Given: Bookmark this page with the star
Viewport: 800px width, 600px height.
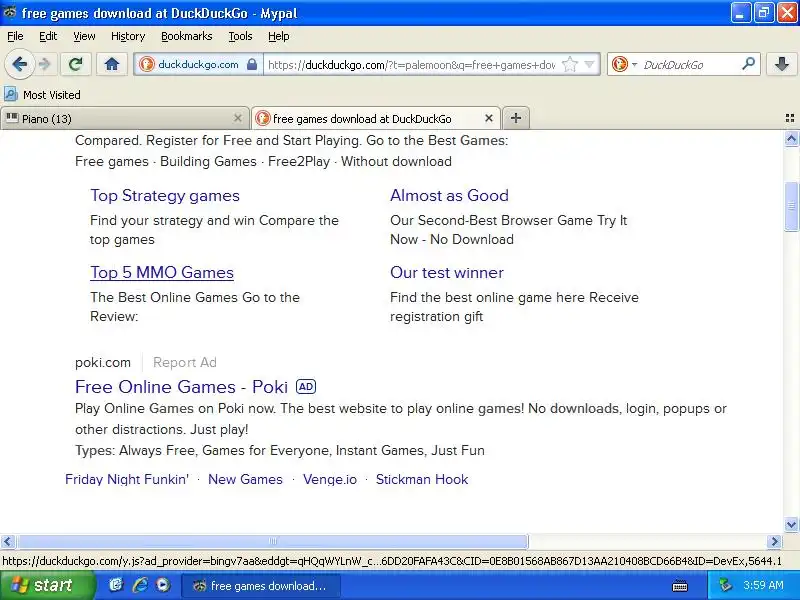Looking at the screenshot, I should [x=569, y=64].
